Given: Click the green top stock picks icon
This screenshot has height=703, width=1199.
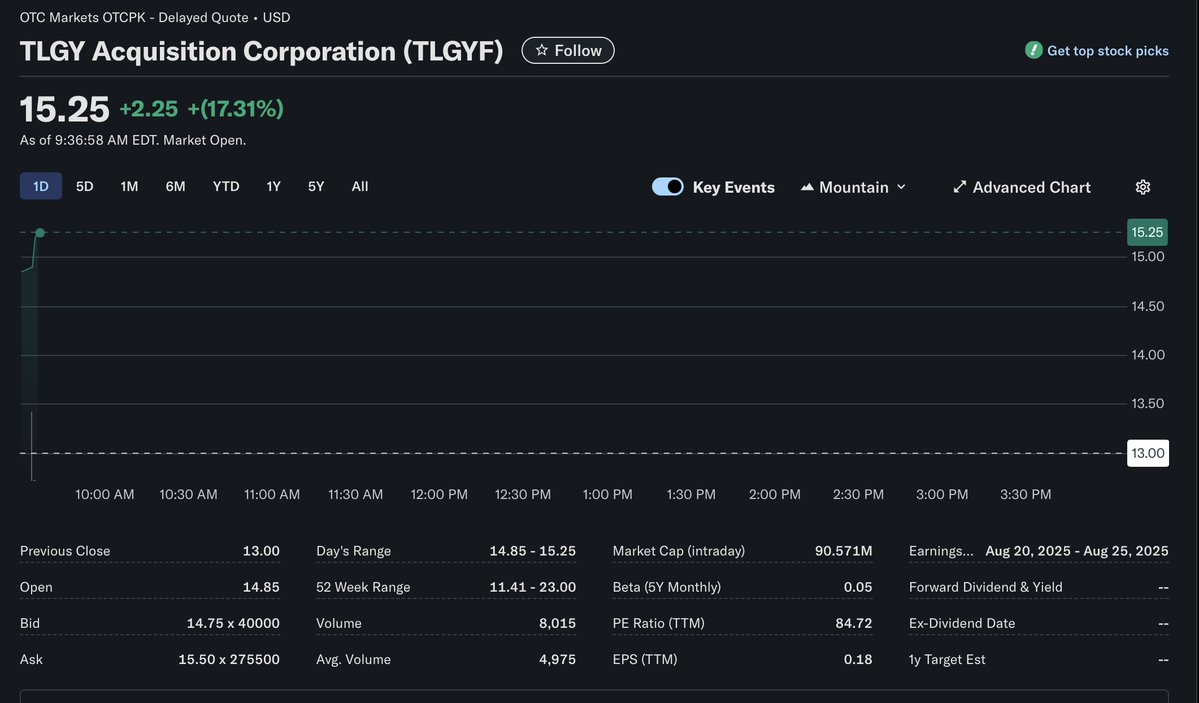Looking at the screenshot, I should 1033,50.
